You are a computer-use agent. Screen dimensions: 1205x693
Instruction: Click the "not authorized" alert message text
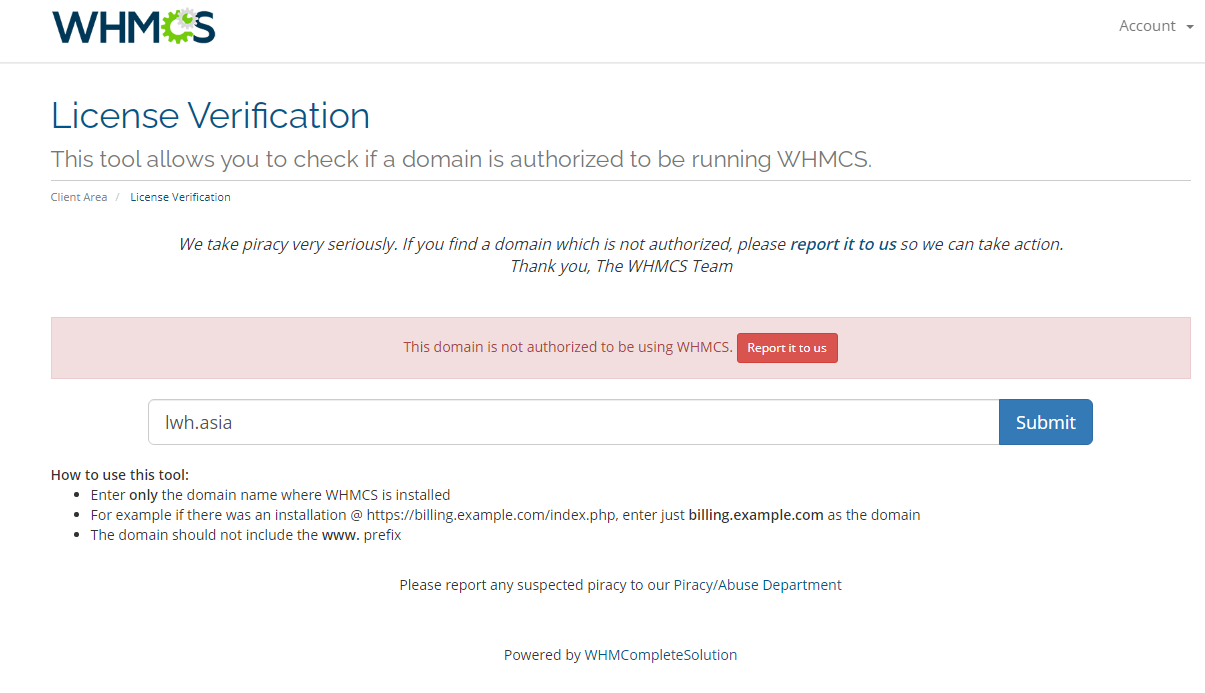coord(568,347)
